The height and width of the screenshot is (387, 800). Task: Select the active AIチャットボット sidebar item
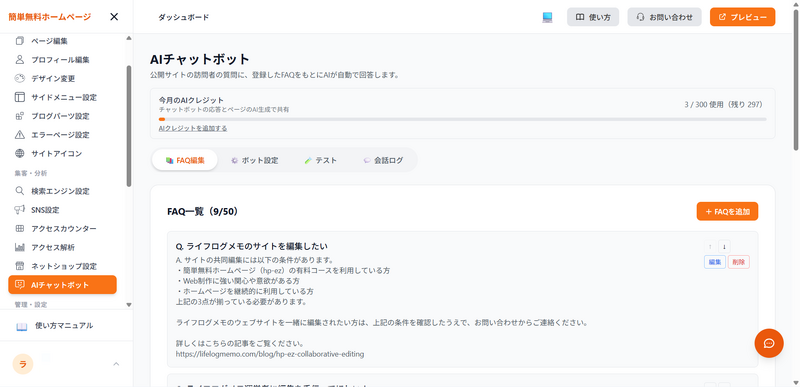coord(62,285)
